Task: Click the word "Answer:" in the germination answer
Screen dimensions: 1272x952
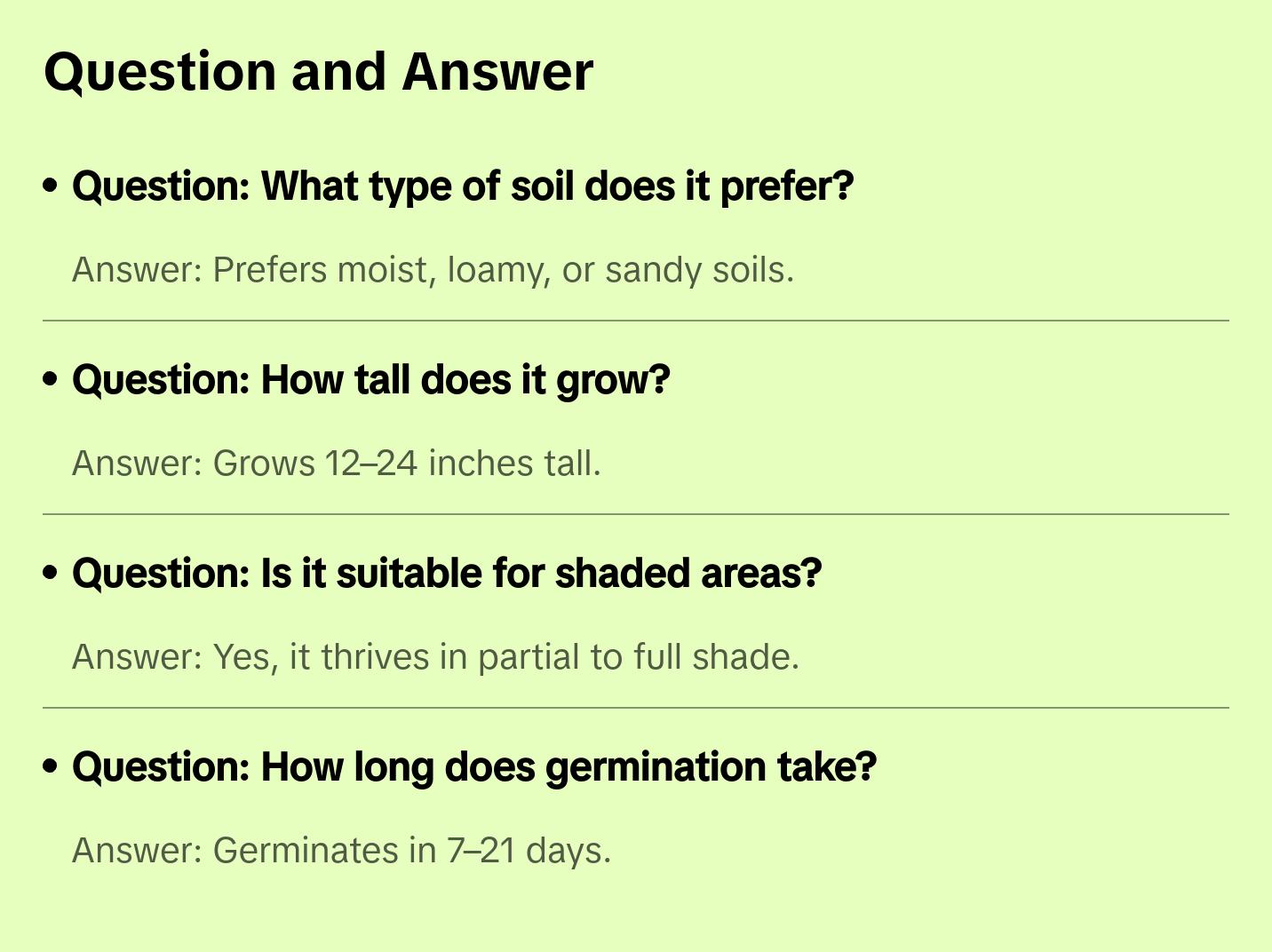Action: pyautogui.click(x=138, y=851)
